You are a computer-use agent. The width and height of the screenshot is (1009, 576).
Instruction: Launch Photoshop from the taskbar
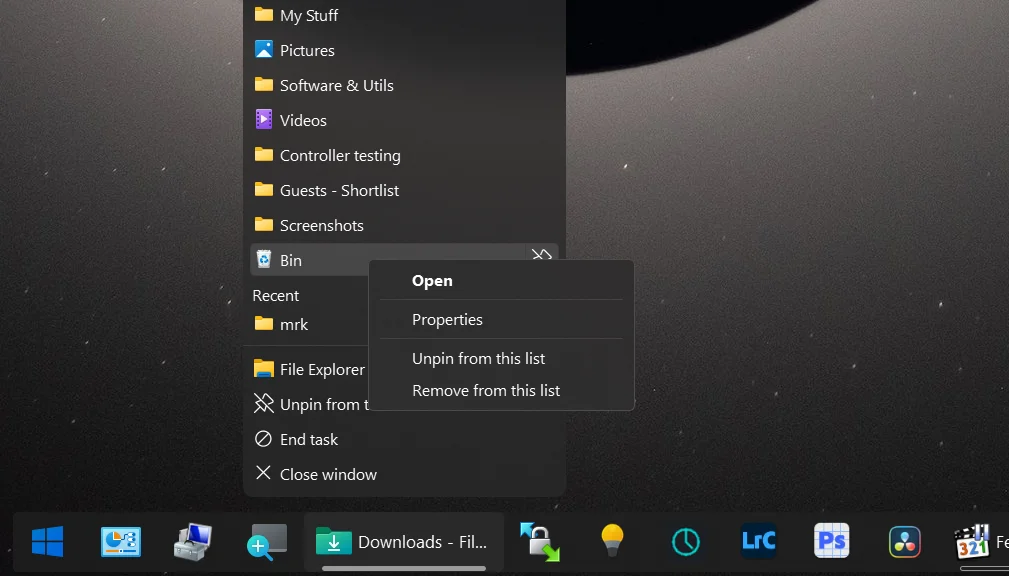(x=831, y=541)
